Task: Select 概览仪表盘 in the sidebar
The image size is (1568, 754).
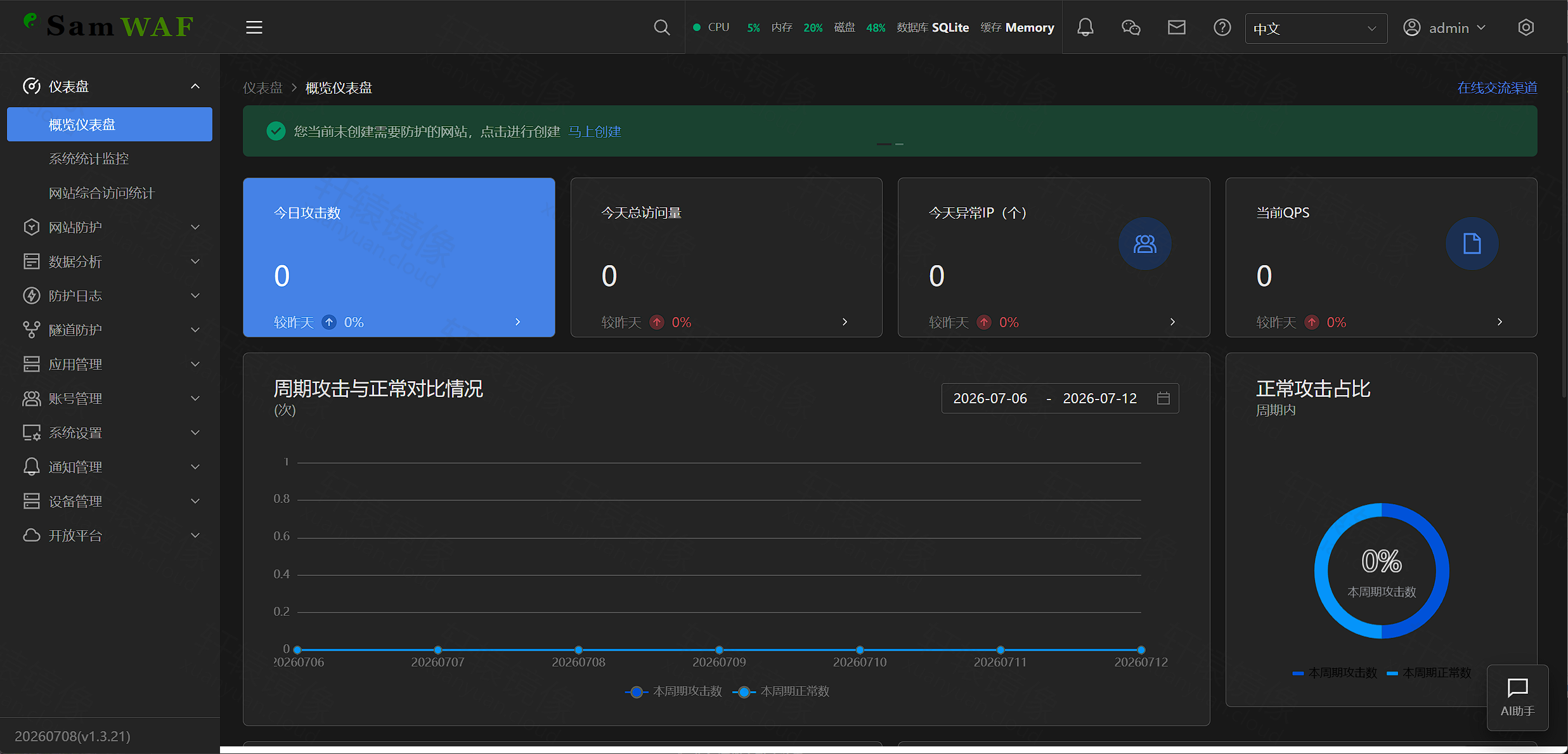Action: [x=110, y=124]
